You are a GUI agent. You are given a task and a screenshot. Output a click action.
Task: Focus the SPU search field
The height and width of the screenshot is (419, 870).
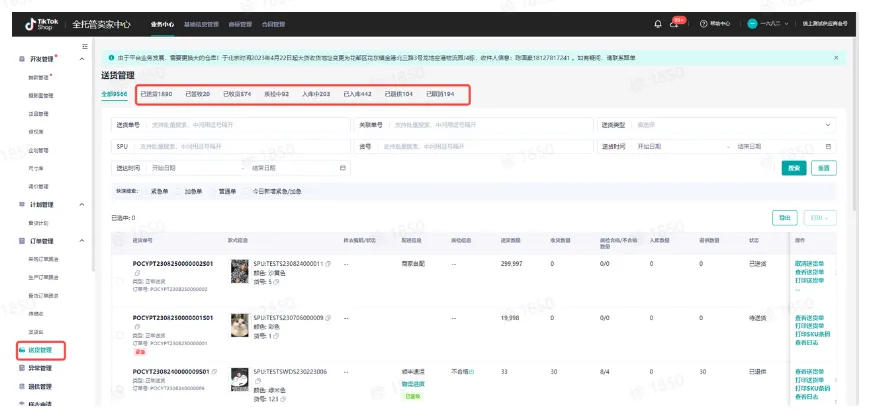click(231, 147)
